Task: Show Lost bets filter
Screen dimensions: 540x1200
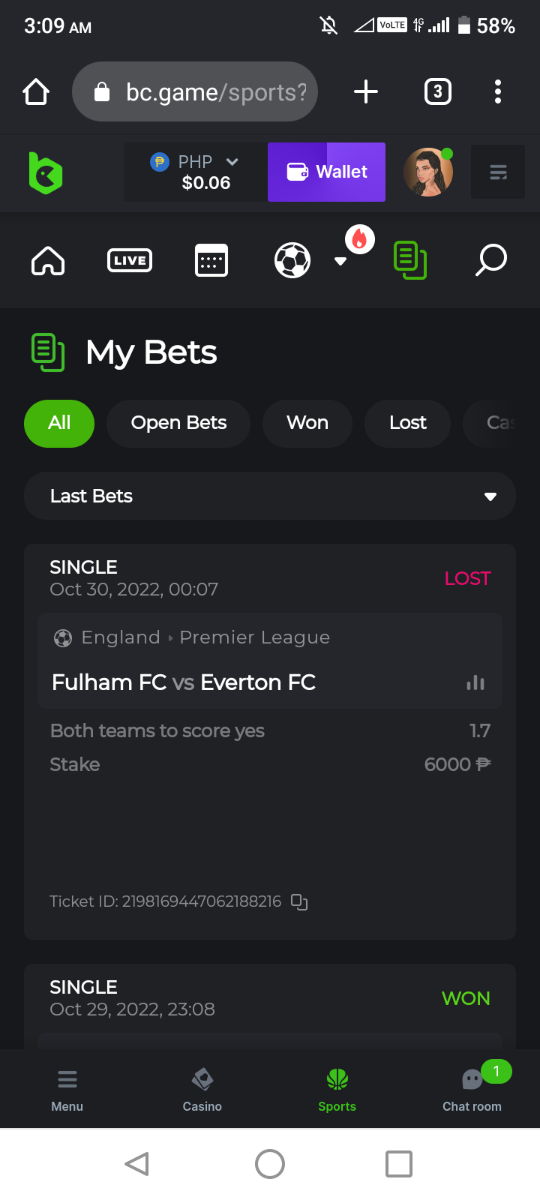Action: pyautogui.click(x=408, y=423)
